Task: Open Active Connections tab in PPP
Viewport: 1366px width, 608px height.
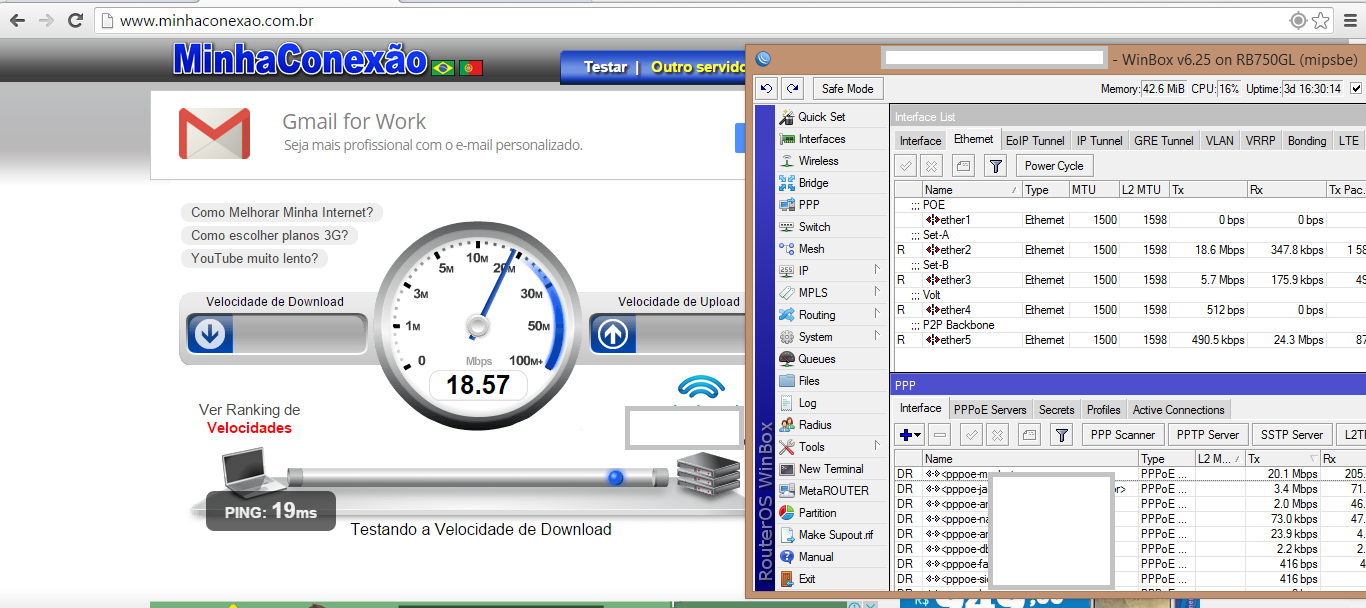Action: coord(1178,410)
